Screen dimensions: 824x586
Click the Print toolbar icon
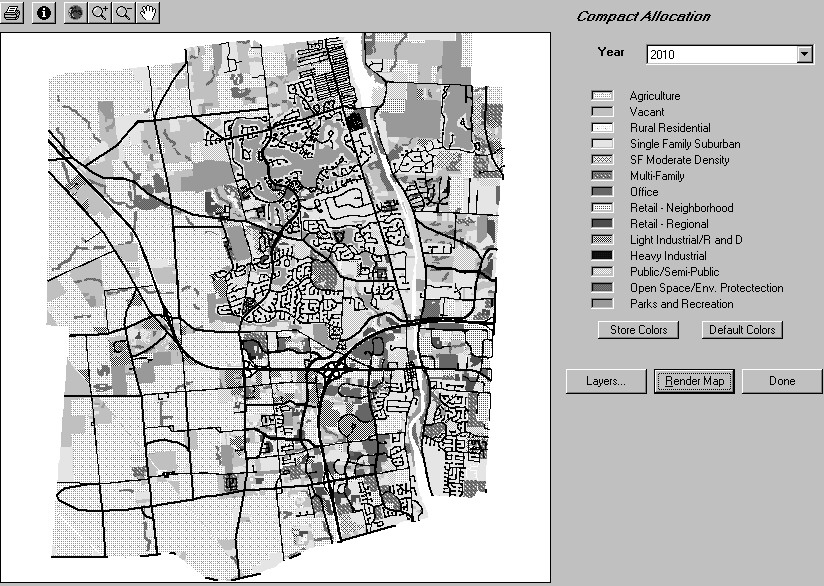[12, 12]
